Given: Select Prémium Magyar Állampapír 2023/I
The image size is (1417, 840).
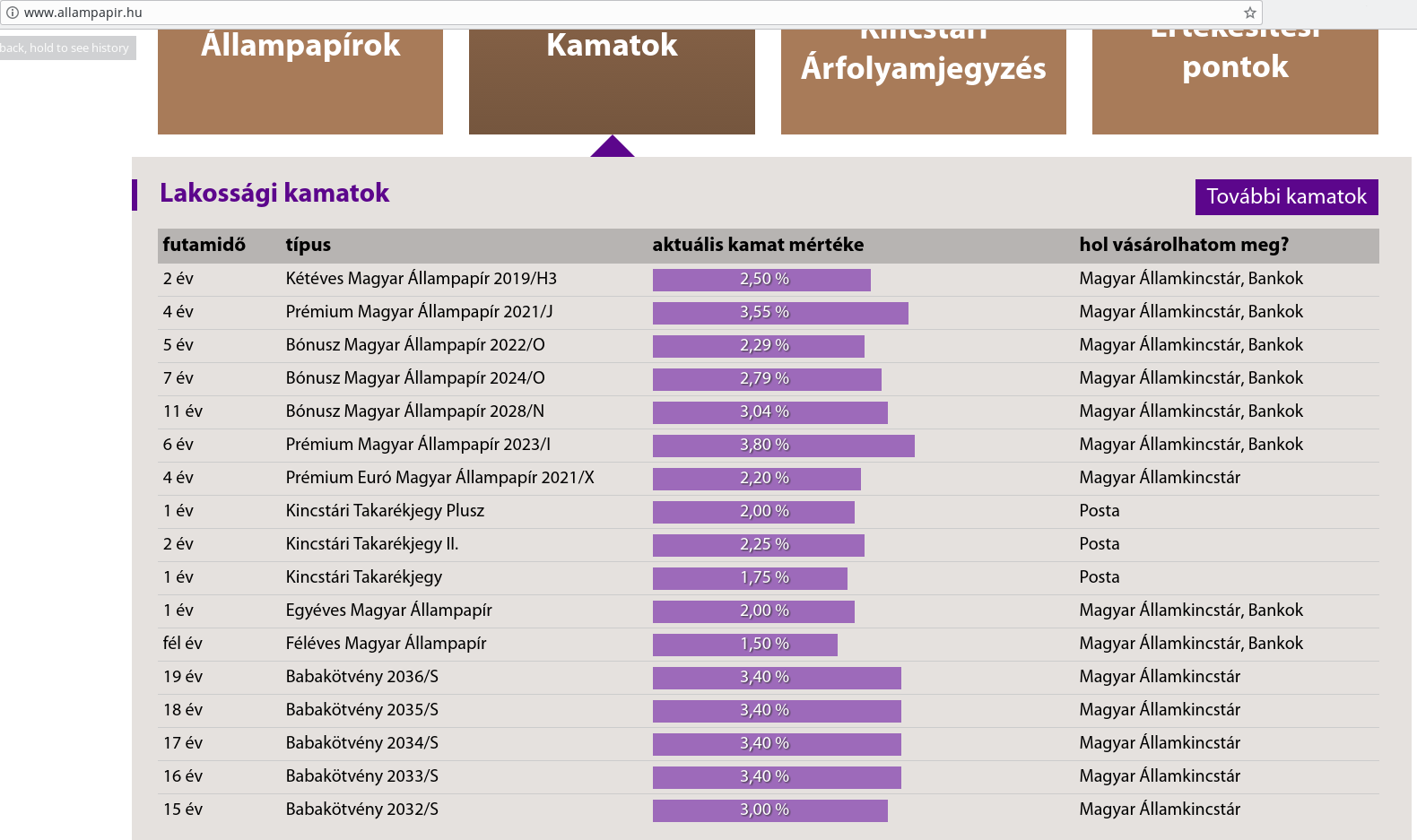Looking at the screenshot, I should 418,445.
